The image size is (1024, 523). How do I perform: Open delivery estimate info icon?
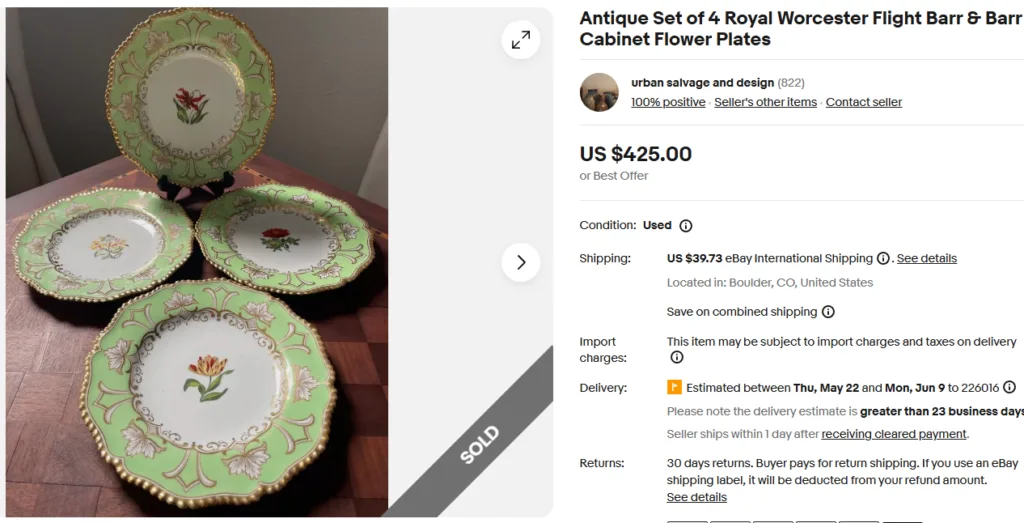tap(1009, 387)
